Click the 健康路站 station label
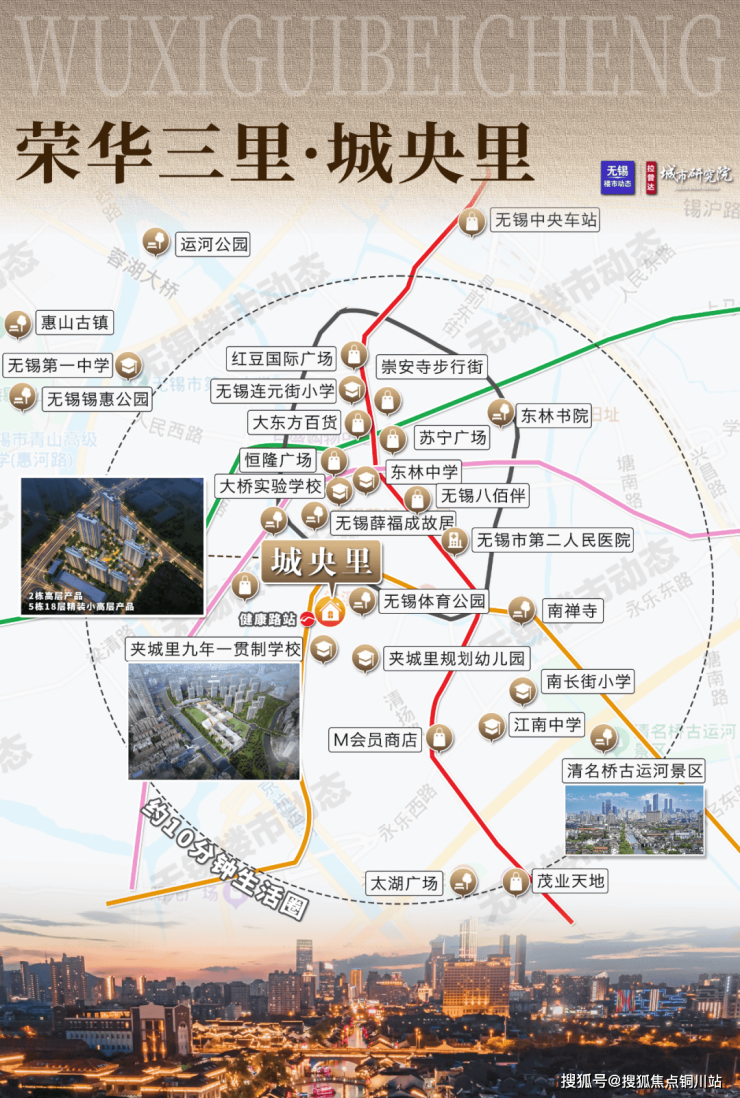Image resolution: width=740 pixels, height=1098 pixels. 267,619
